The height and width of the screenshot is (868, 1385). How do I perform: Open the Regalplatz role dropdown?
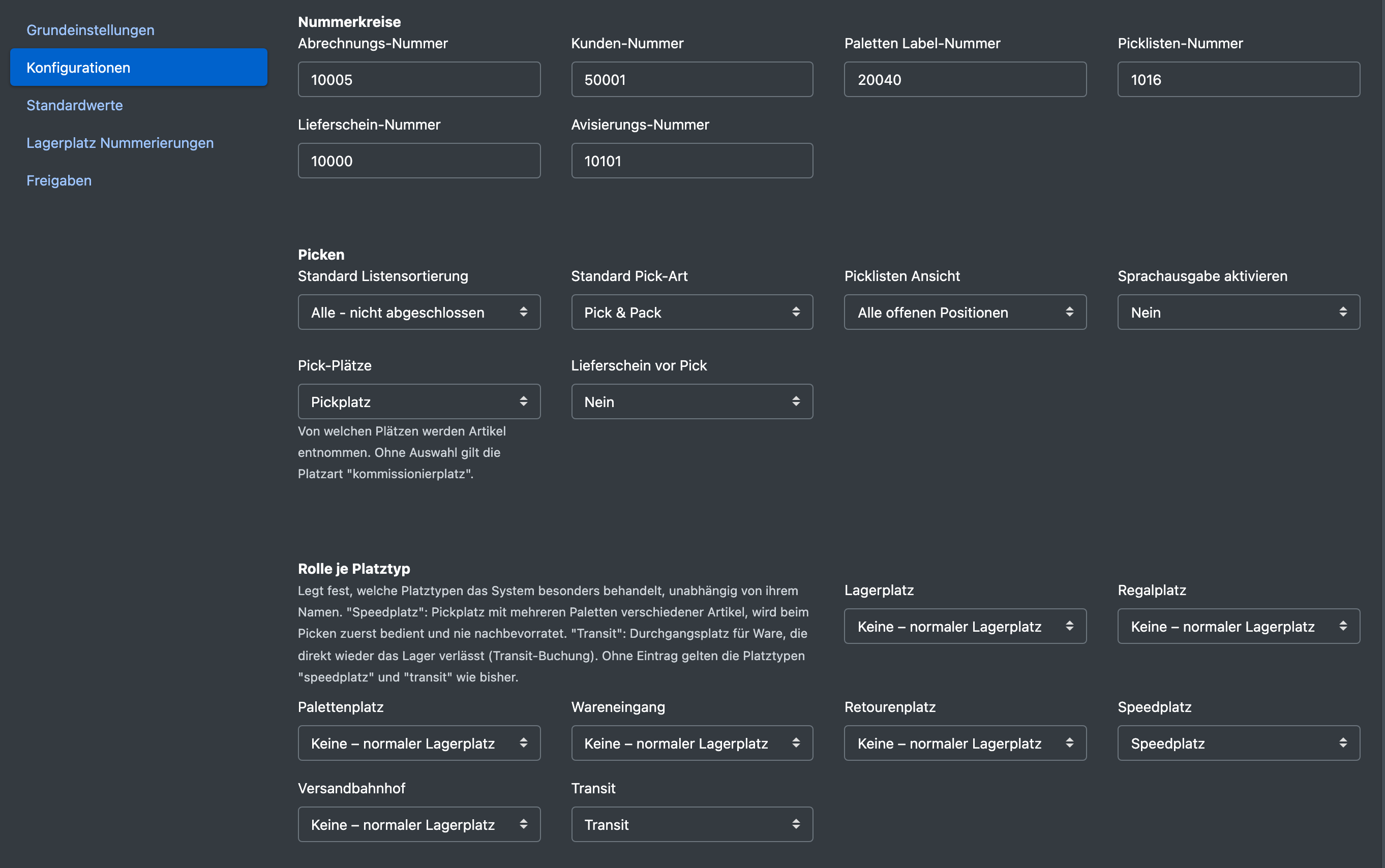pyautogui.click(x=1239, y=626)
